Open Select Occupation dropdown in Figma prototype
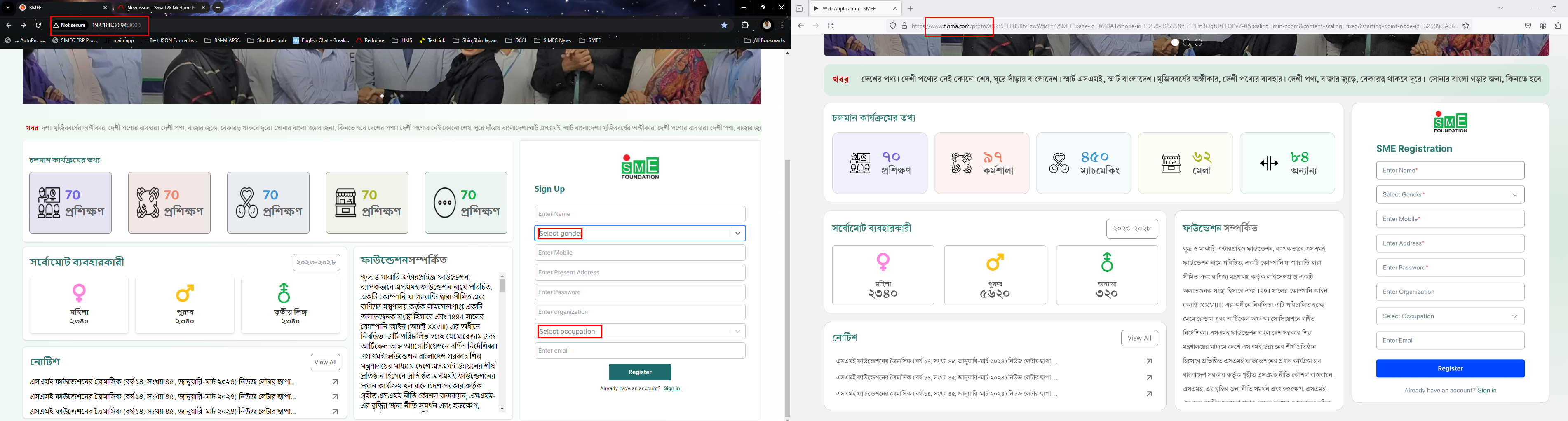Screen dimensions: 1568x421 [1450, 316]
